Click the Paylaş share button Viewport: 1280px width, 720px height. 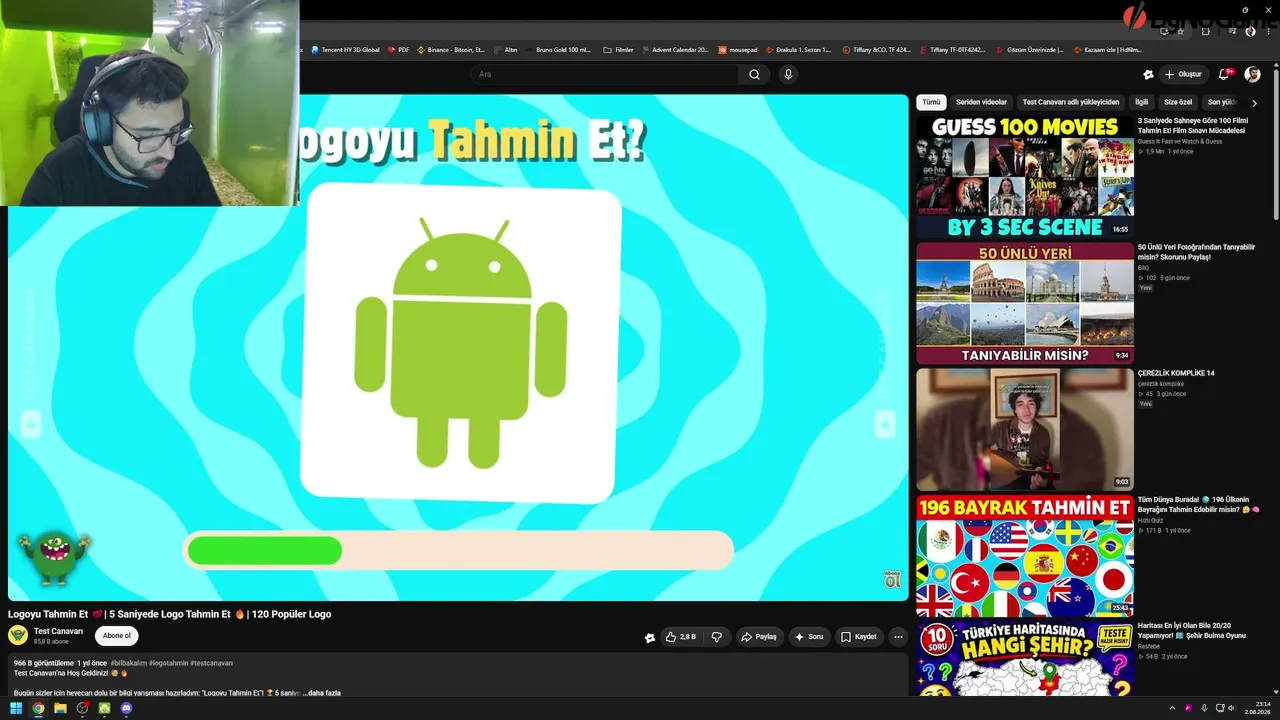point(758,637)
